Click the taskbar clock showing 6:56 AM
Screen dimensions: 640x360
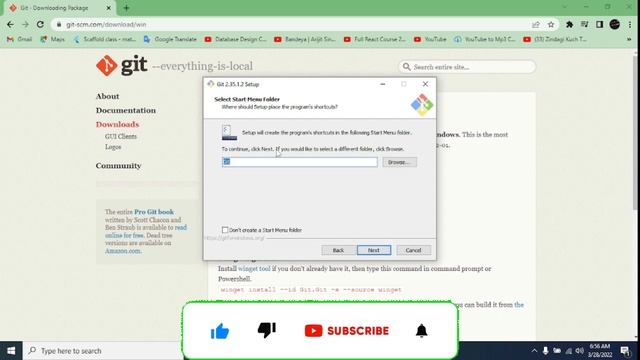pyautogui.click(x=599, y=351)
